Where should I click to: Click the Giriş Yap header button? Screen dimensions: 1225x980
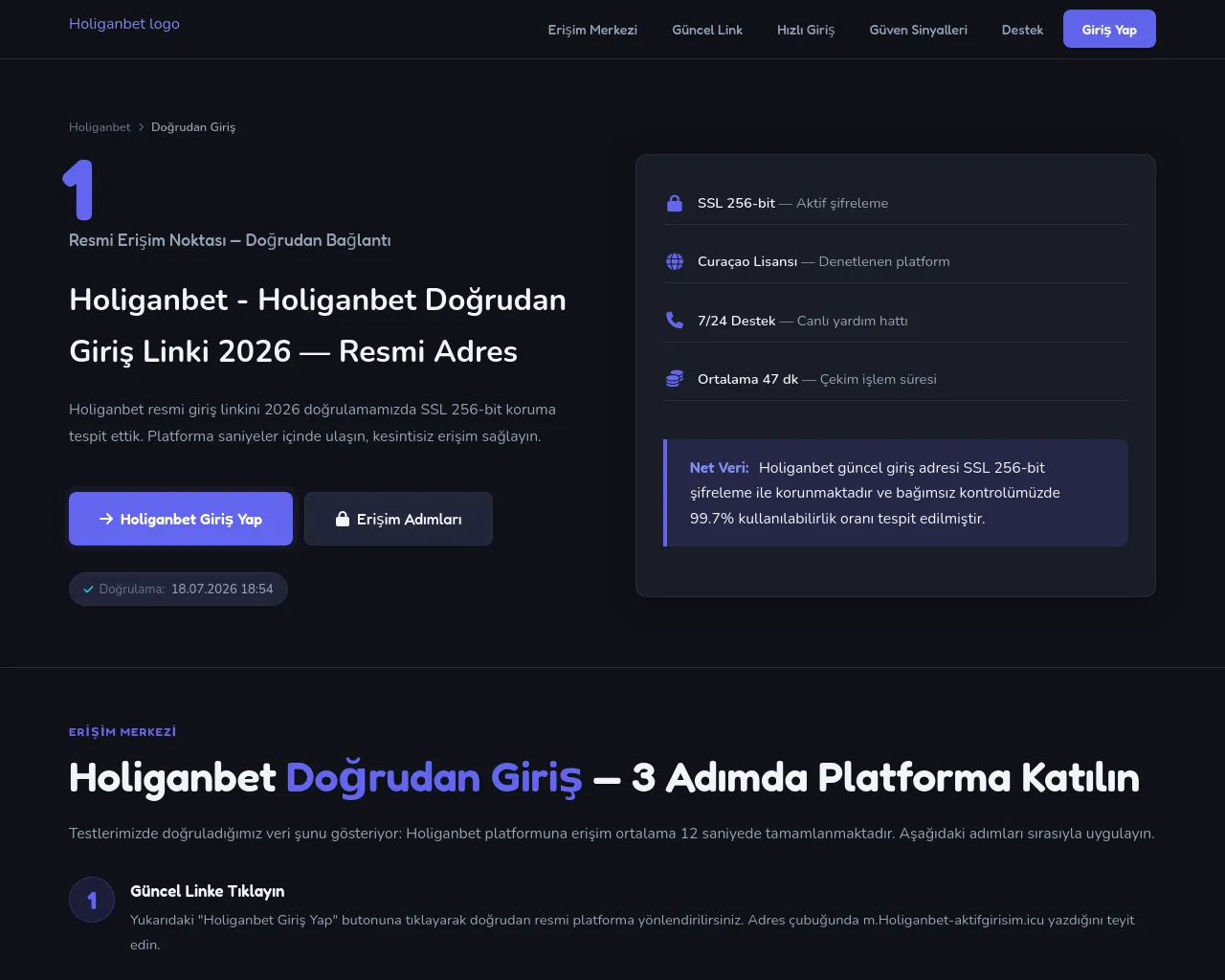pos(1109,29)
